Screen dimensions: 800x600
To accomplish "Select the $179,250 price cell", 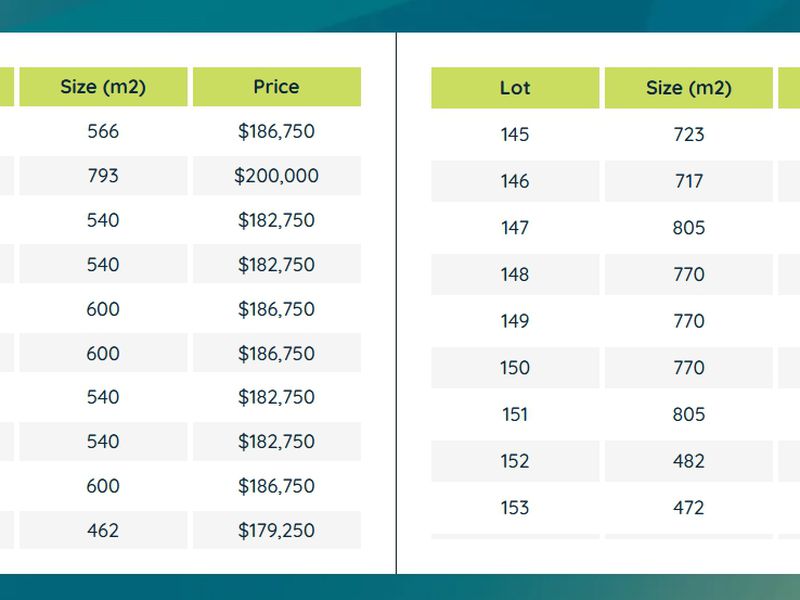I will point(276,530).
